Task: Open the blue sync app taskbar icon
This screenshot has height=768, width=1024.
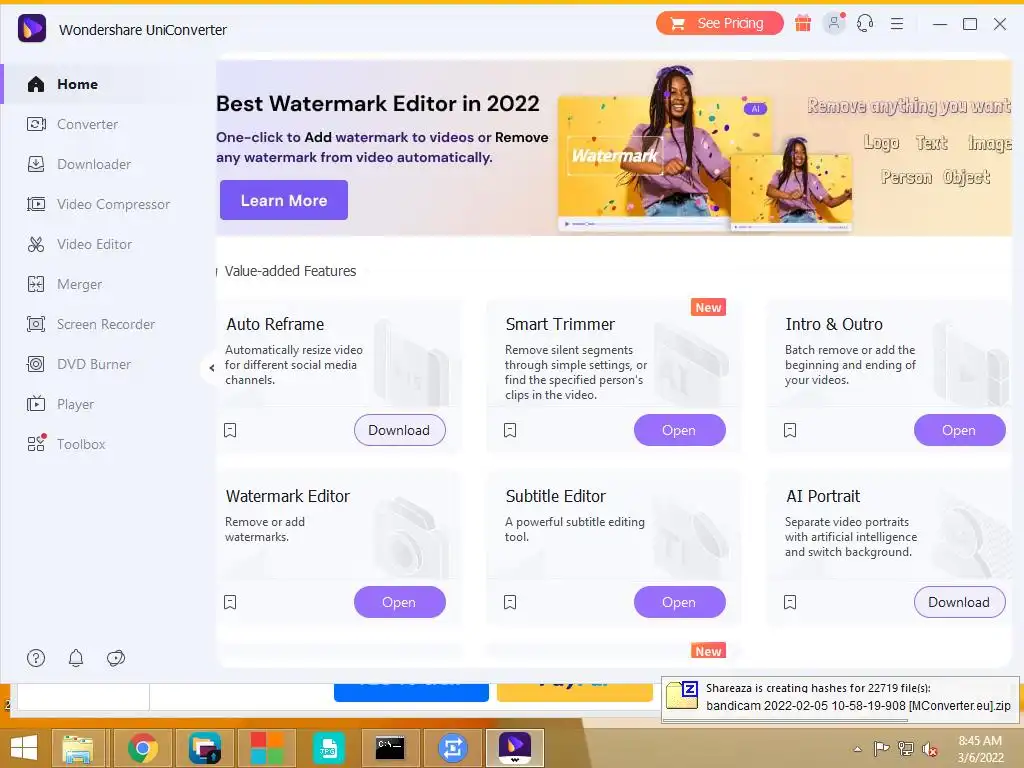Action: point(453,748)
